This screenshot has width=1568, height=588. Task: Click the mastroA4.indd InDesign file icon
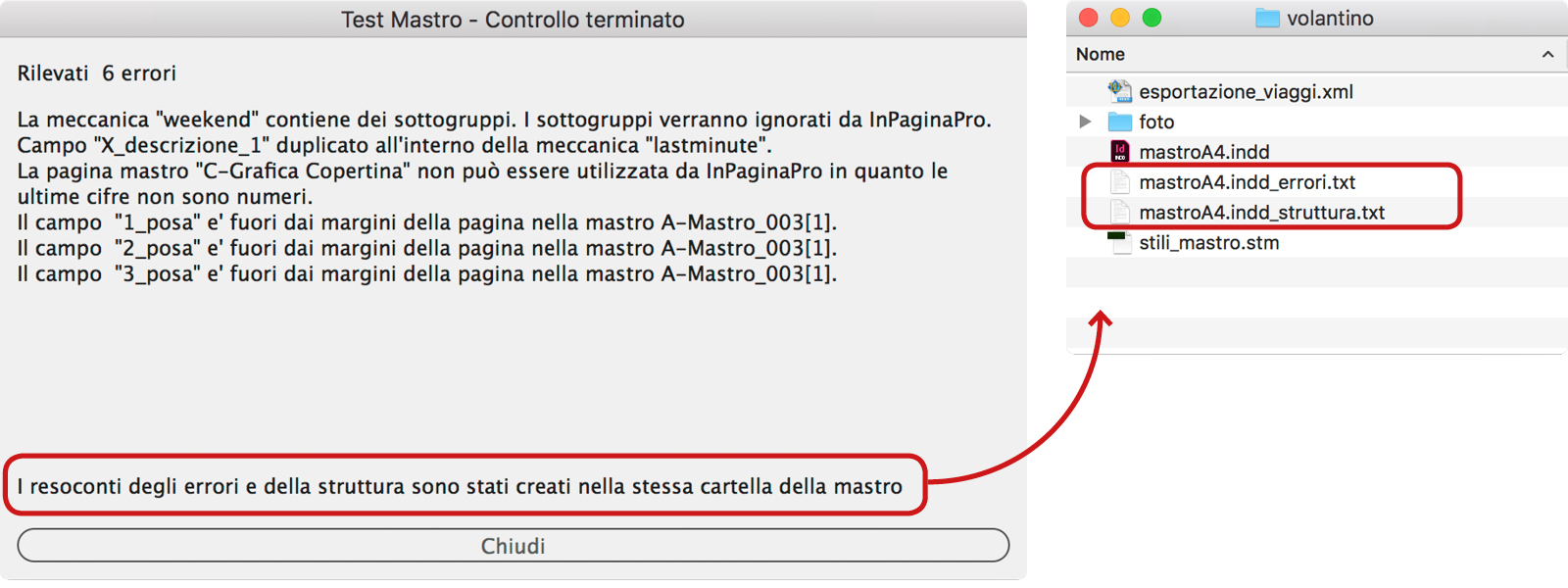[x=1119, y=152]
